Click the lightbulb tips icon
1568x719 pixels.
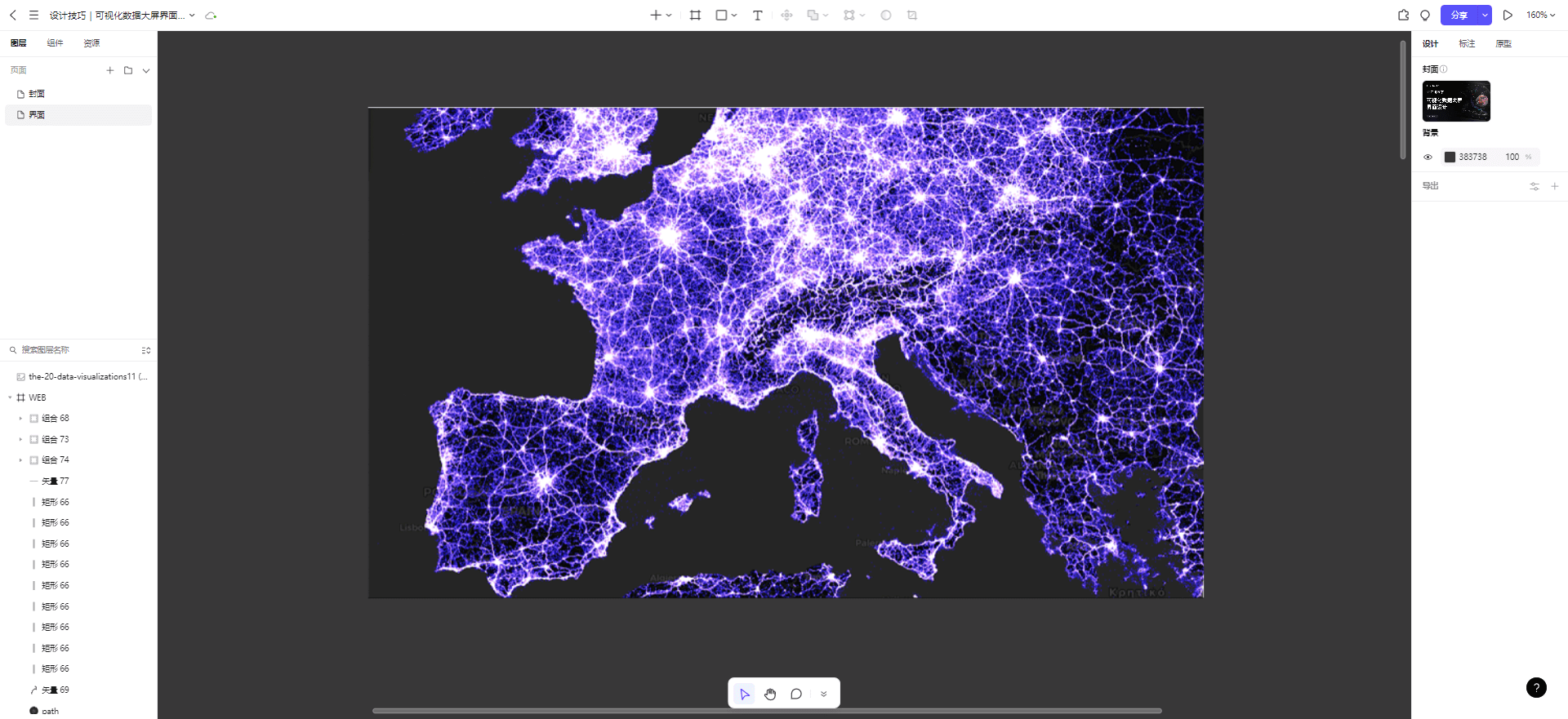[1425, 15]
